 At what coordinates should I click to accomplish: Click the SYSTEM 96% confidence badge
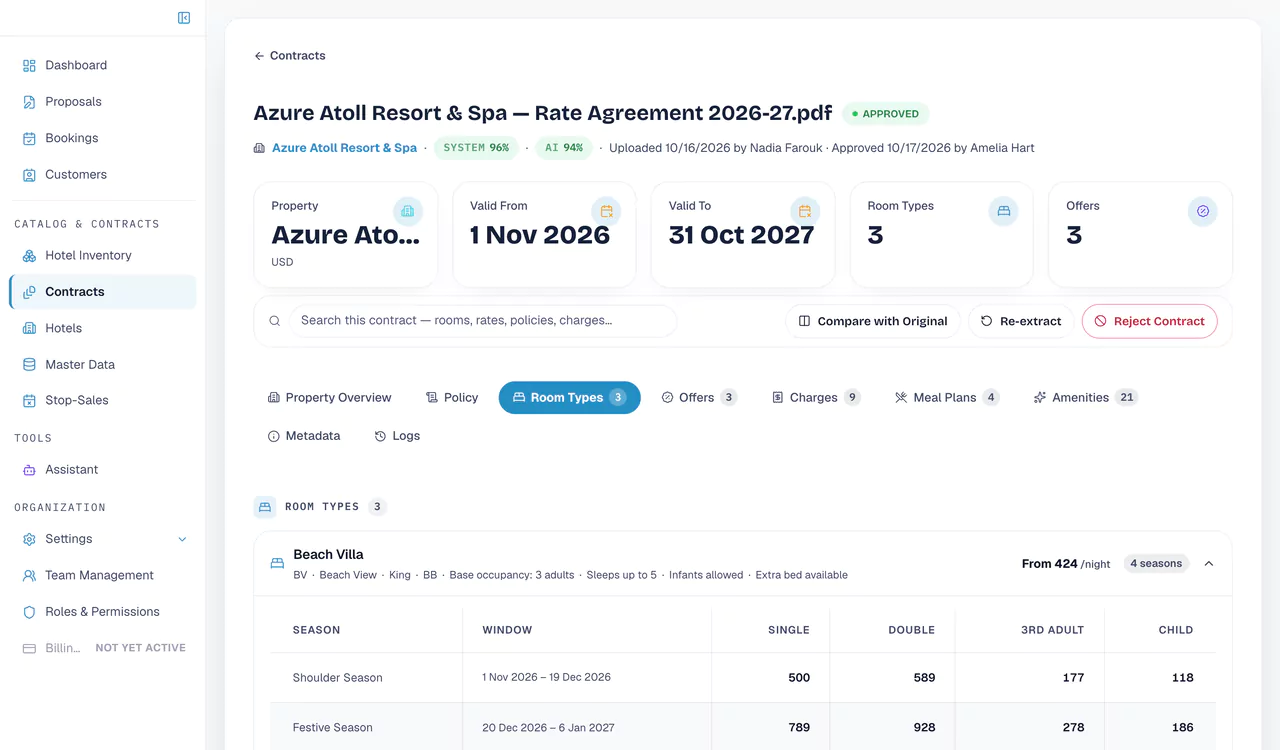476,148
